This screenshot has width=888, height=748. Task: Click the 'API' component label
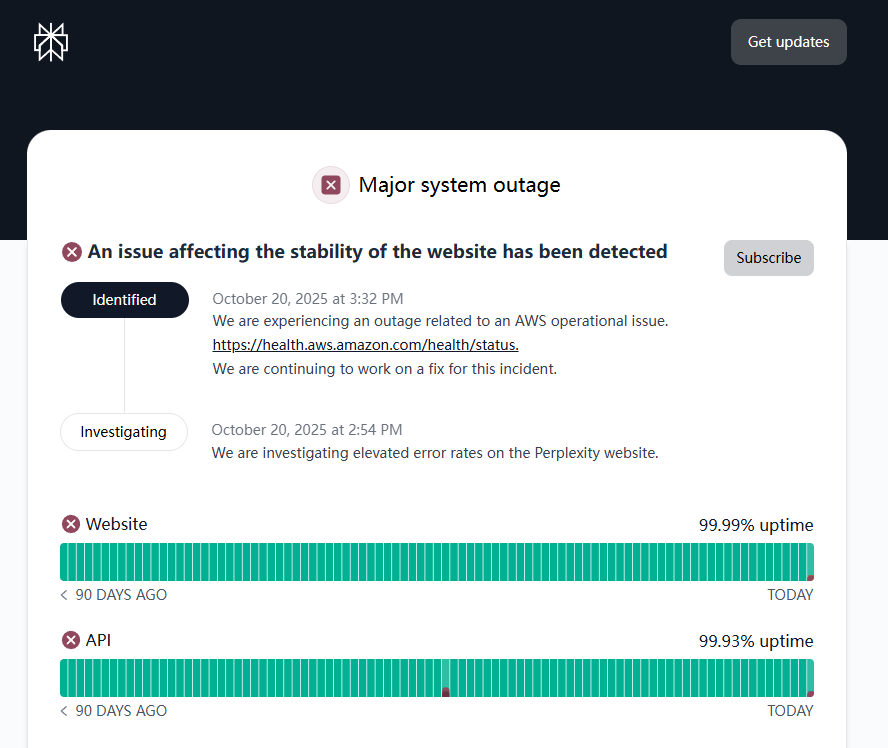[98, 640]
